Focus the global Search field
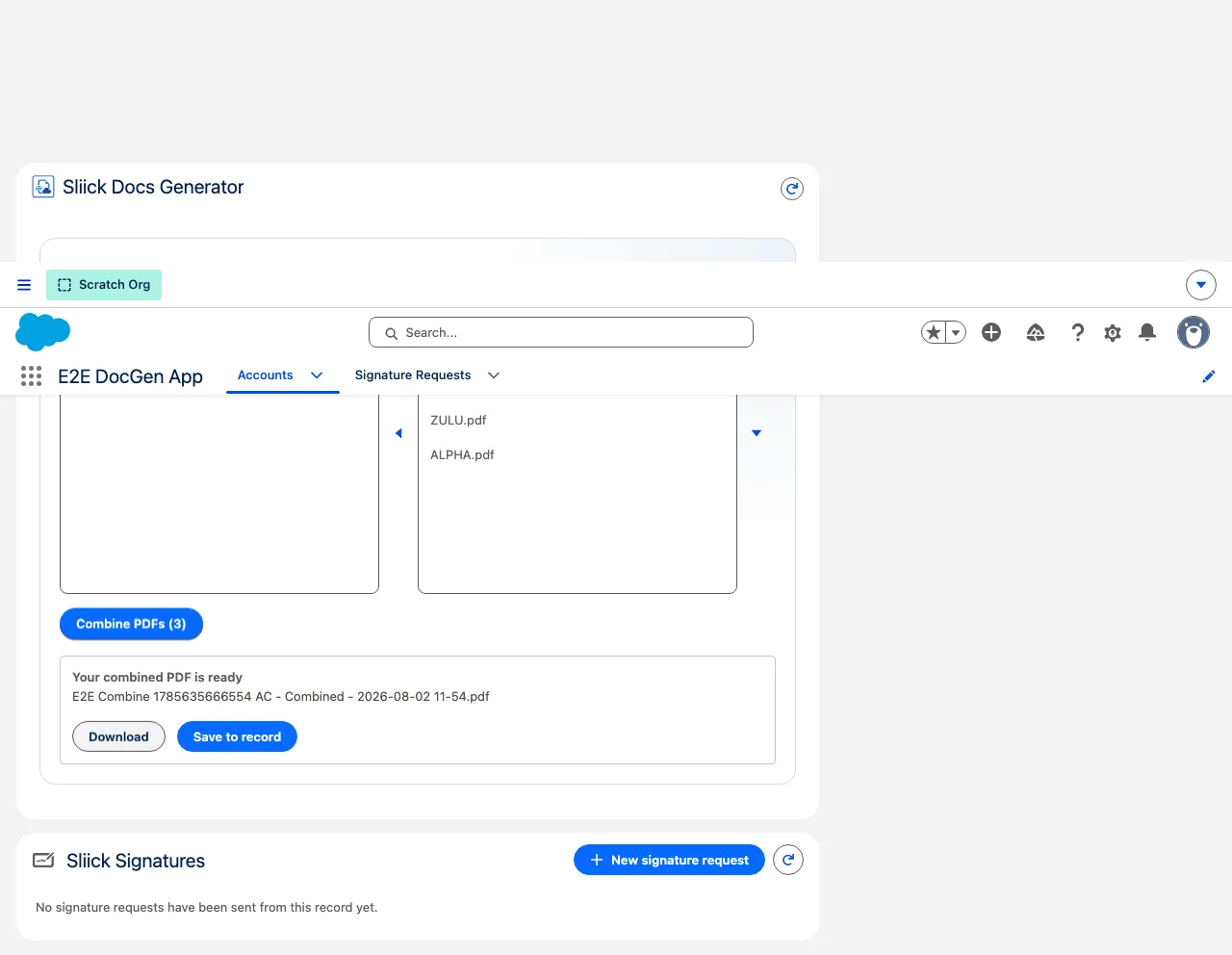Image resolution: width=1232 pixels, height=955 pixels. [561, 332]
